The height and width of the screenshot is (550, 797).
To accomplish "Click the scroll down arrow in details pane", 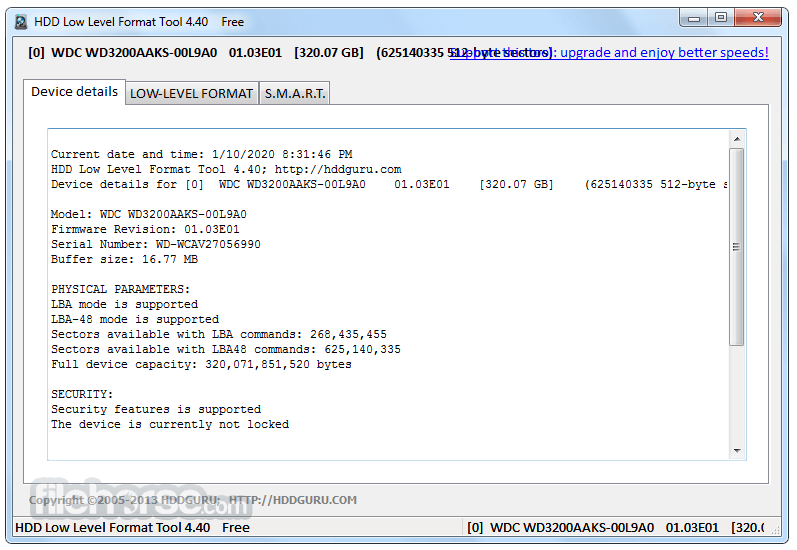I will (737, 451).
